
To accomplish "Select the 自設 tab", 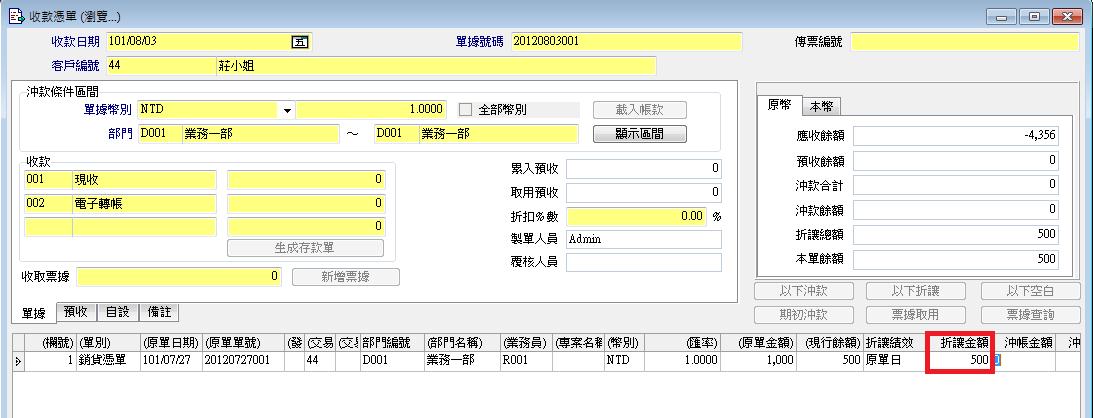I will point(117,312).
